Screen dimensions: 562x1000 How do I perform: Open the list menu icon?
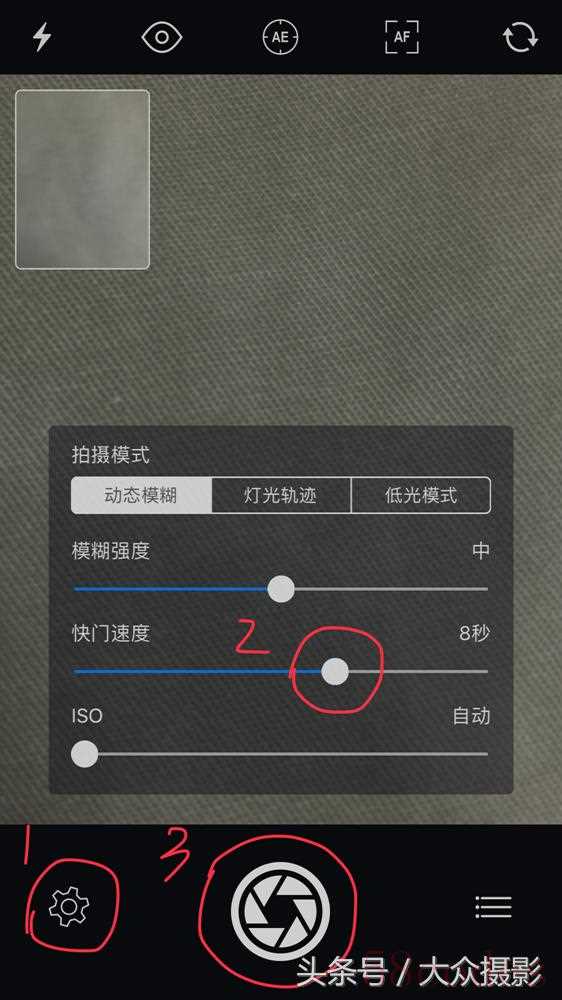493,906
